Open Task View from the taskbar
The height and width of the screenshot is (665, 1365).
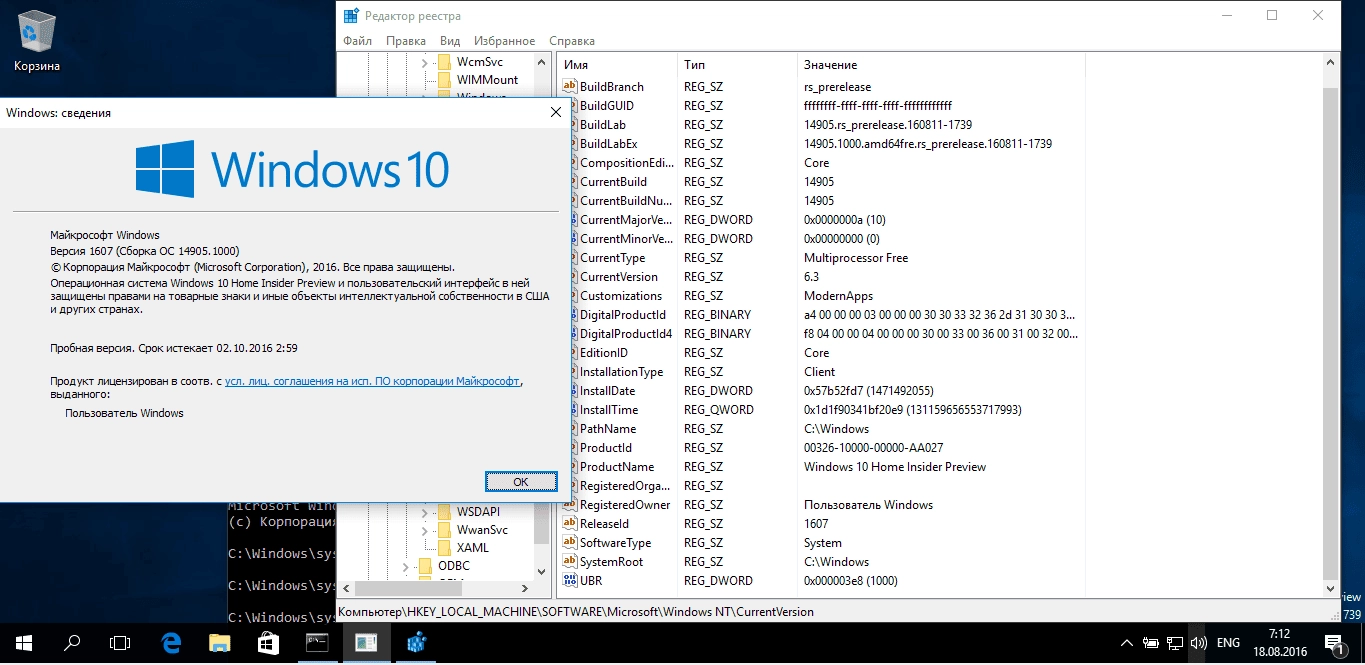pos(120,643)
